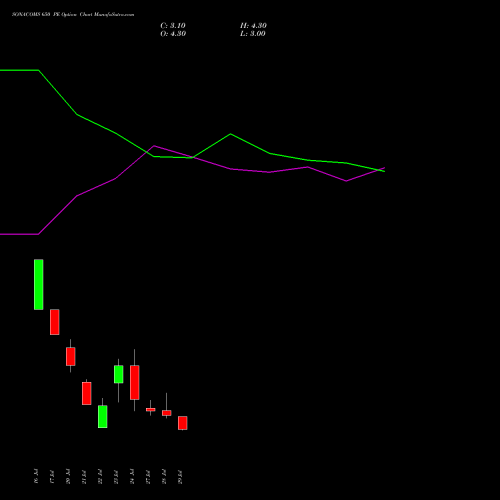Click the 17 Jul date label
Screen dimensions: 500x500
pos(52,476)
